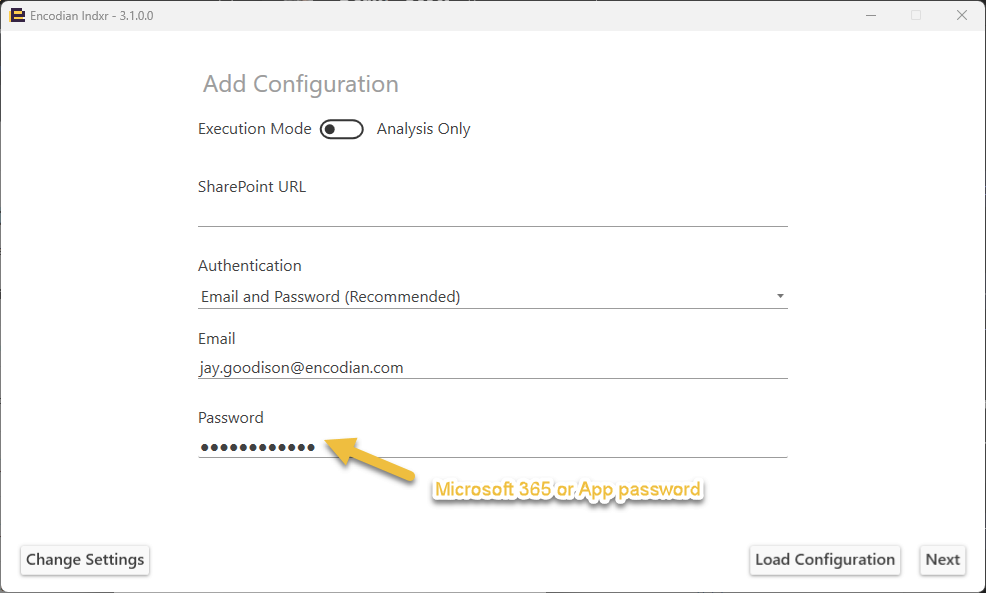Screen dimensions: 986x593
Task: Advance using the Next button
Action: pos(941,560)
